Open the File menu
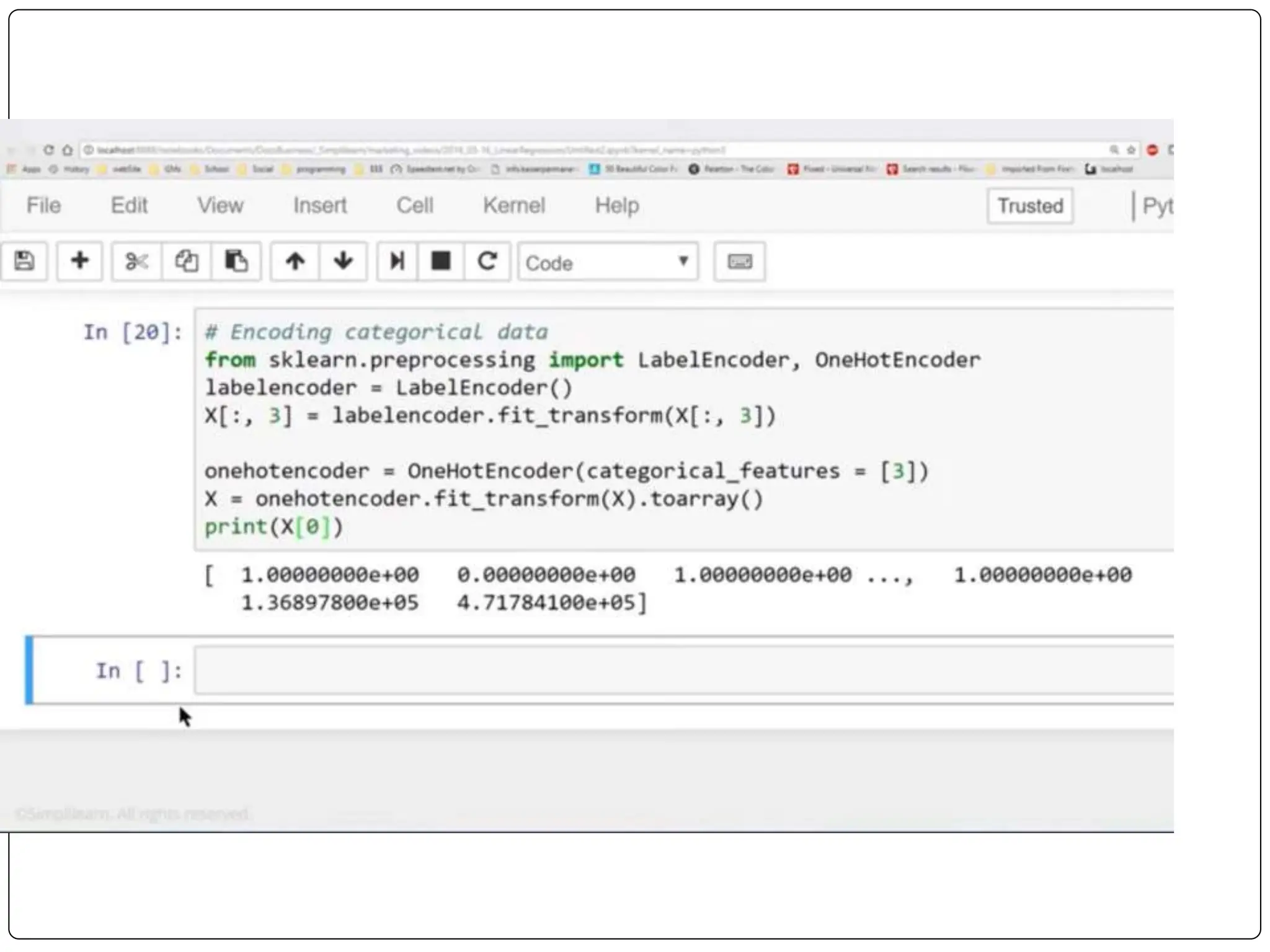Image resolution: width=1270 pixels, height=952 pixels. coord(43,205)
